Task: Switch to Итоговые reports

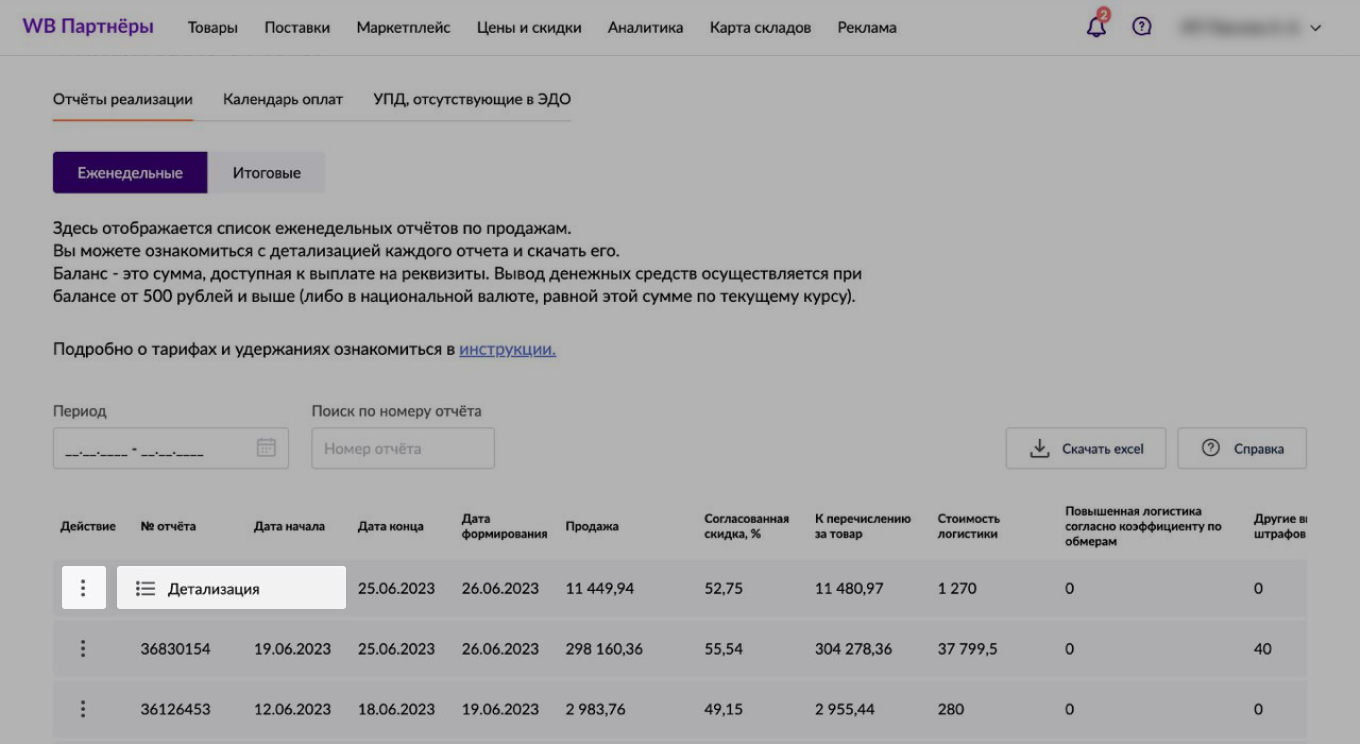Action: (x=266, y=172)
